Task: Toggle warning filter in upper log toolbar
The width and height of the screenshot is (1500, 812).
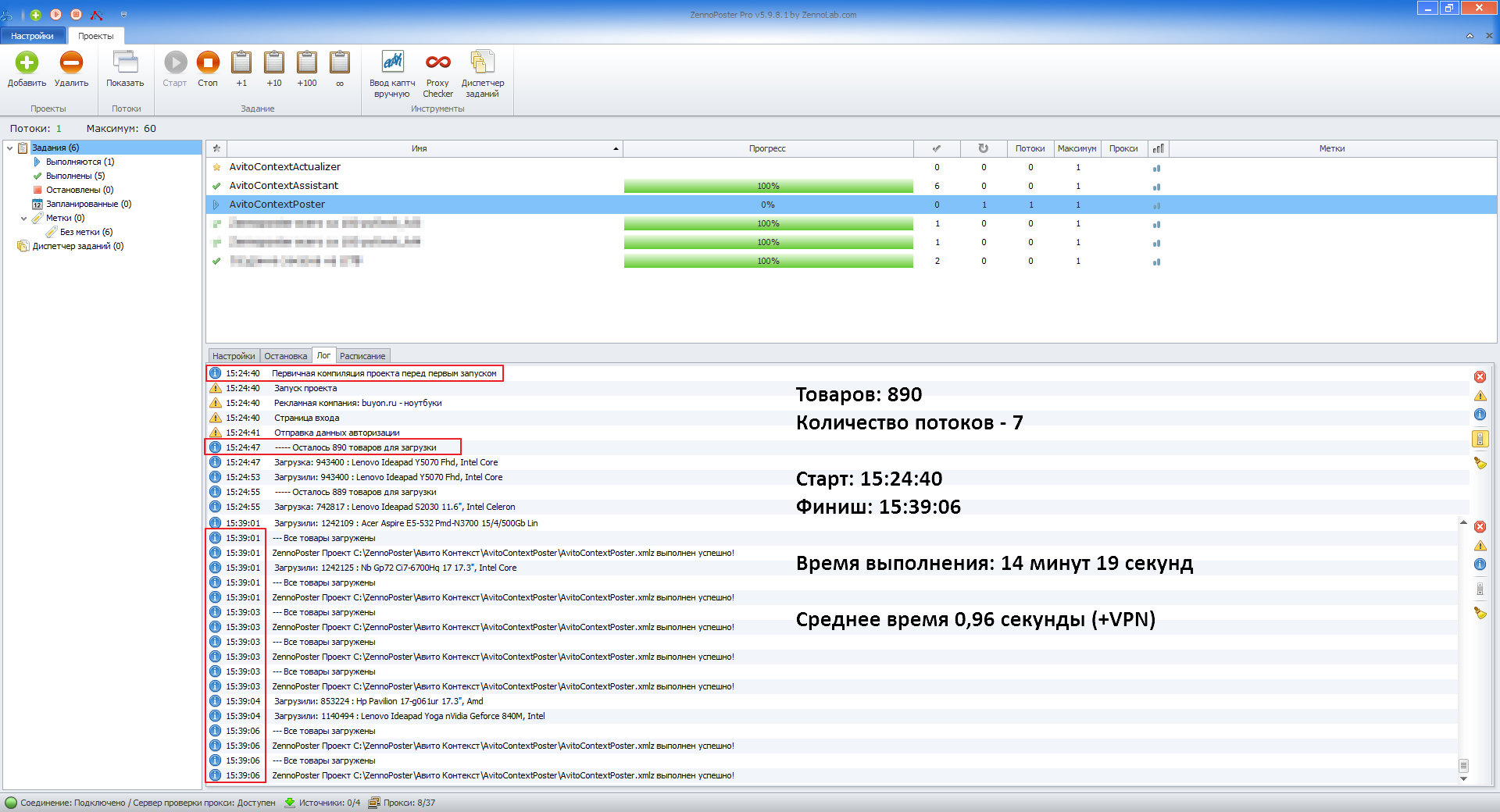Action: [x=1480, y=396]
